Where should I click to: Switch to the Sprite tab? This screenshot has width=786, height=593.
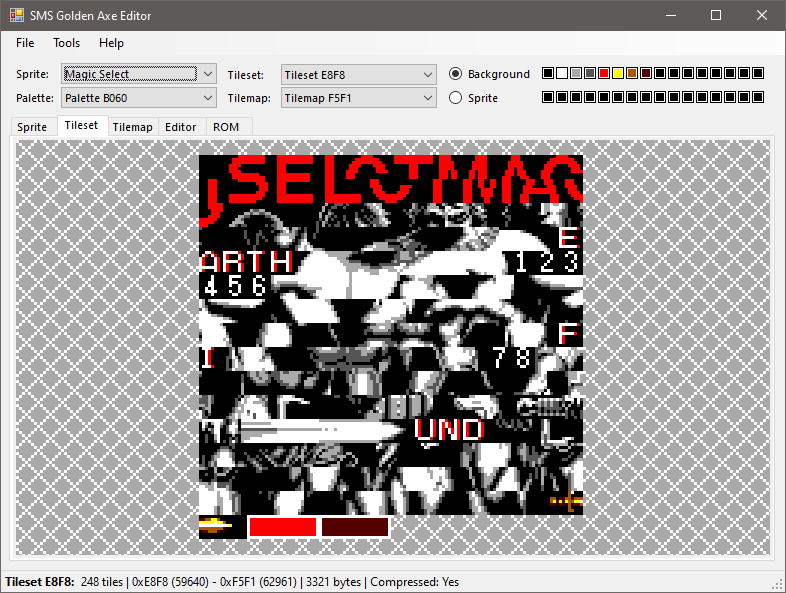(x=32, y=127)
